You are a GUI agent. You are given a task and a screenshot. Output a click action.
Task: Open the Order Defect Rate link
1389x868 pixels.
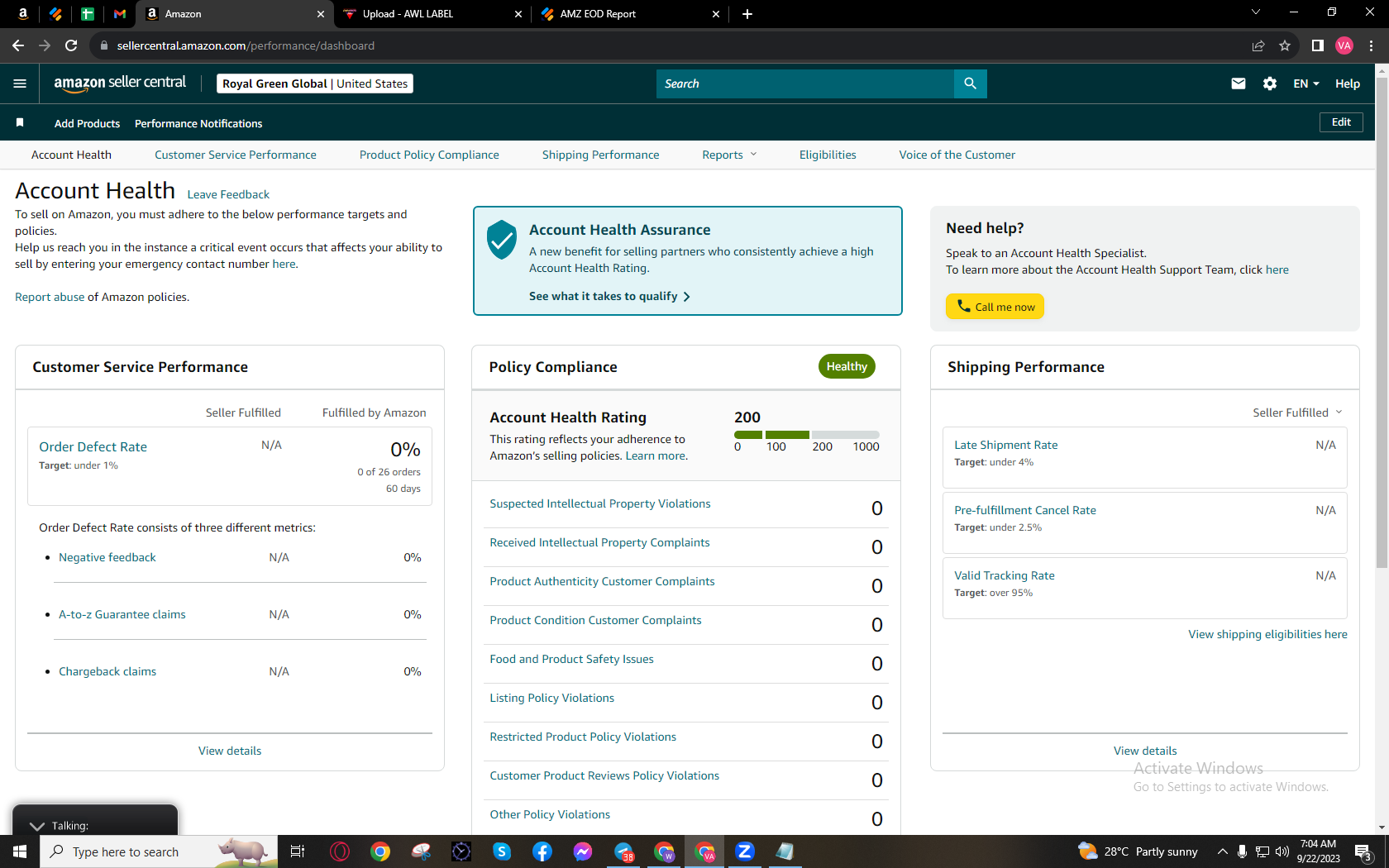tap(93, 446)
